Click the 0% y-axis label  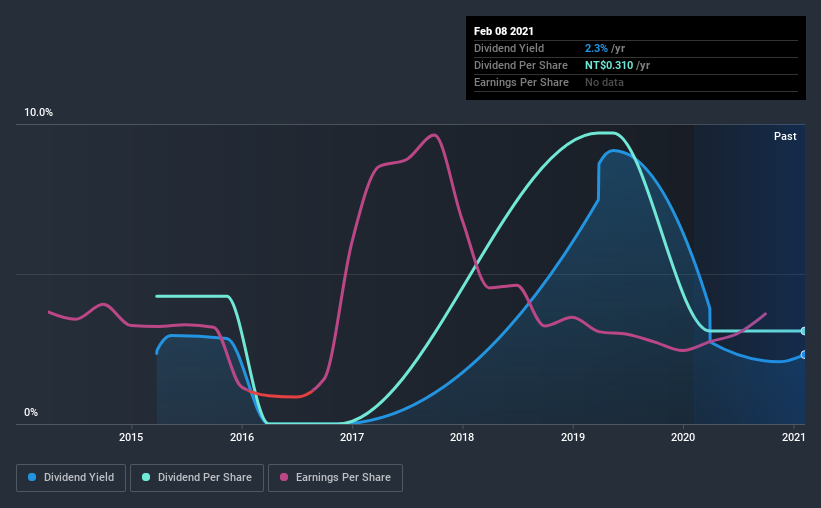[x=31, y=412]
